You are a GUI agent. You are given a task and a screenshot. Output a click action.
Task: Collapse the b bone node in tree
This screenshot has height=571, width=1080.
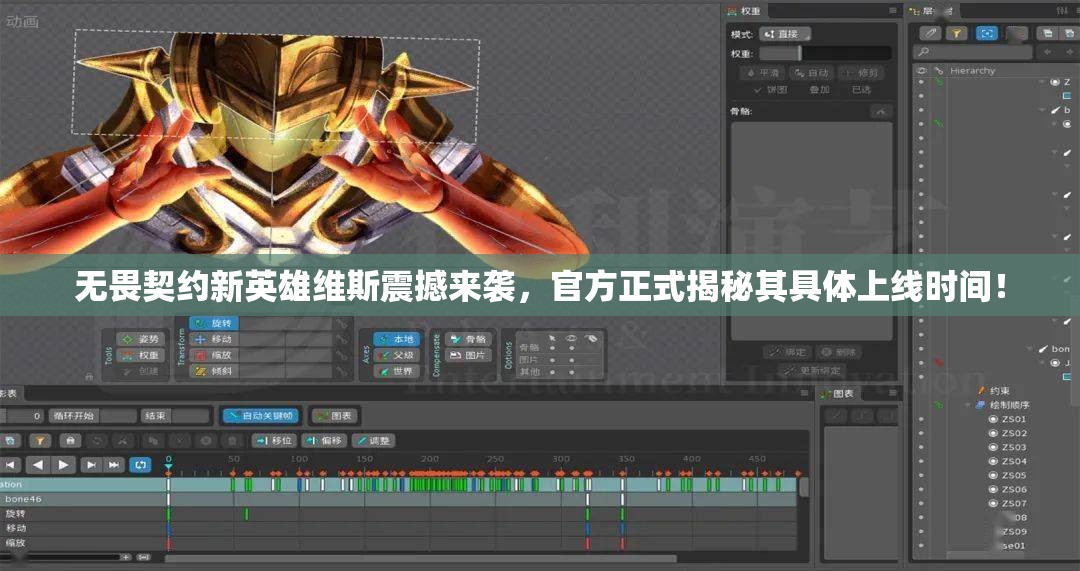point(1044,110)
